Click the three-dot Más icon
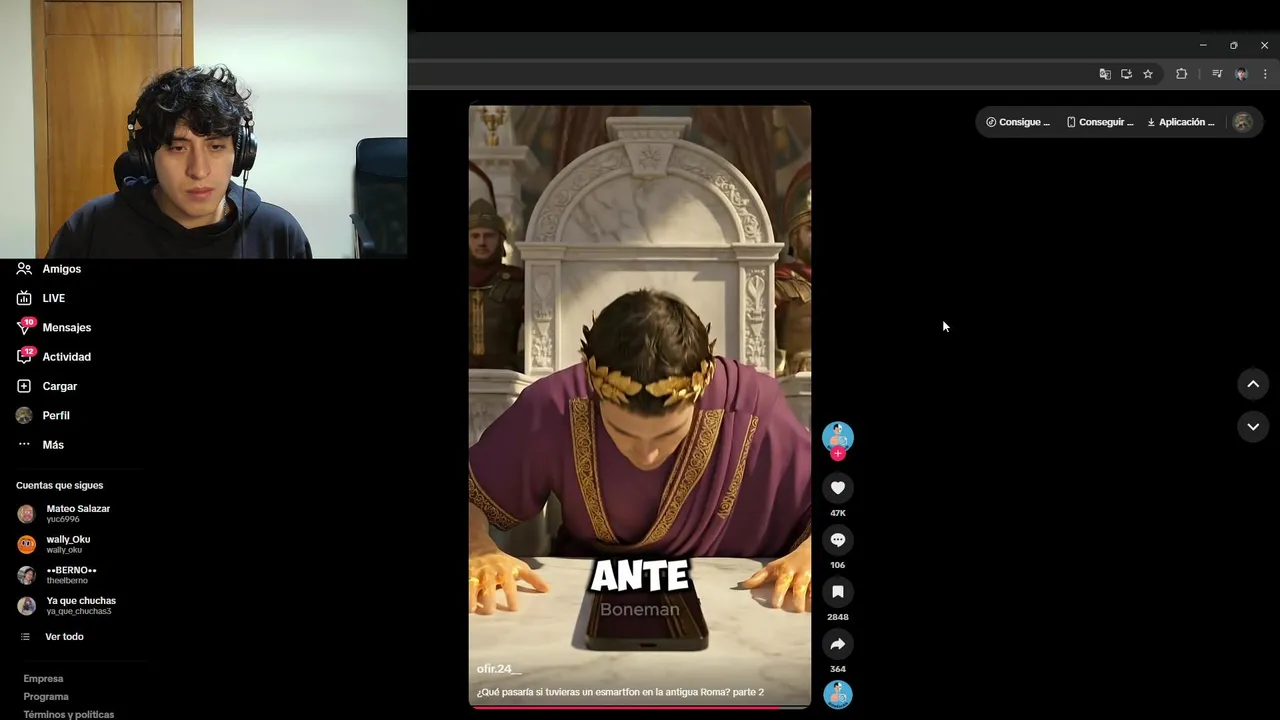The width and height of the screenshot is (1280, 720). (24, 444)
